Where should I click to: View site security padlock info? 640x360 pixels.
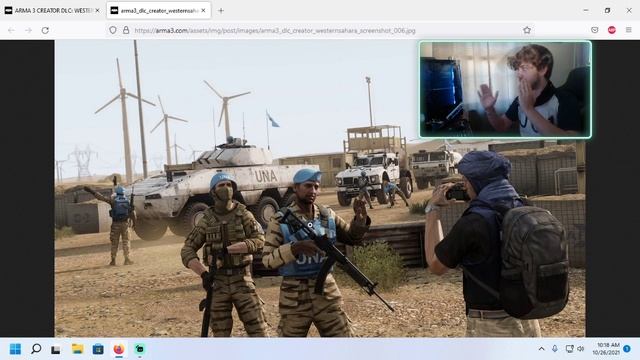coord(126,30)
